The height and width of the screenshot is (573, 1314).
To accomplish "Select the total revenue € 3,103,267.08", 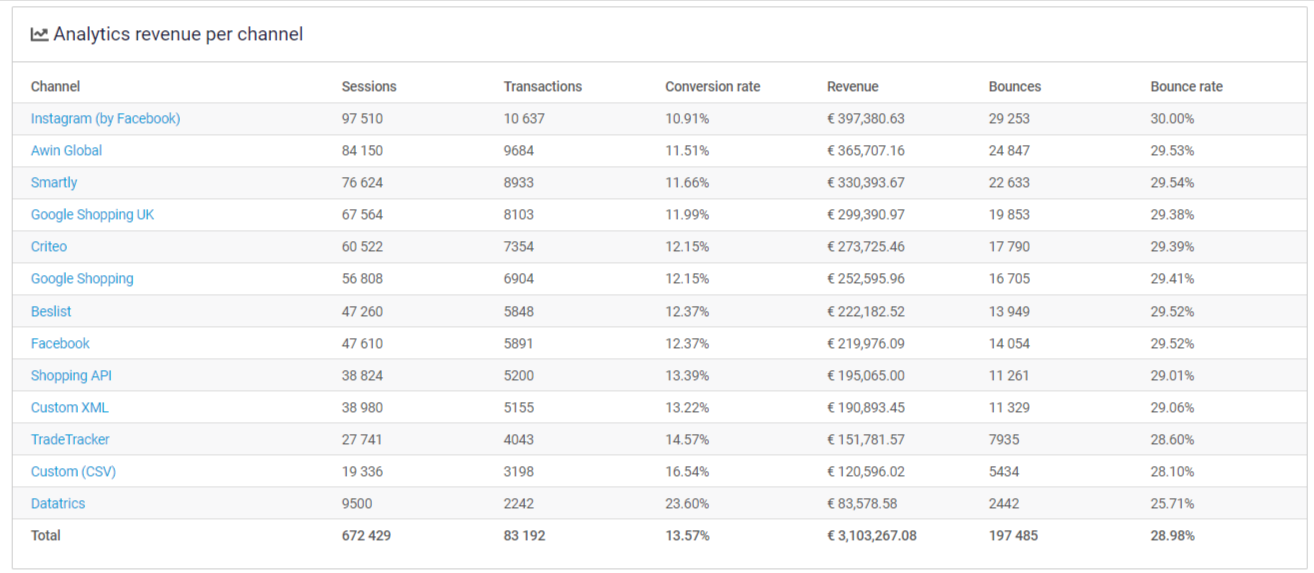I will [x=871, y=535].
